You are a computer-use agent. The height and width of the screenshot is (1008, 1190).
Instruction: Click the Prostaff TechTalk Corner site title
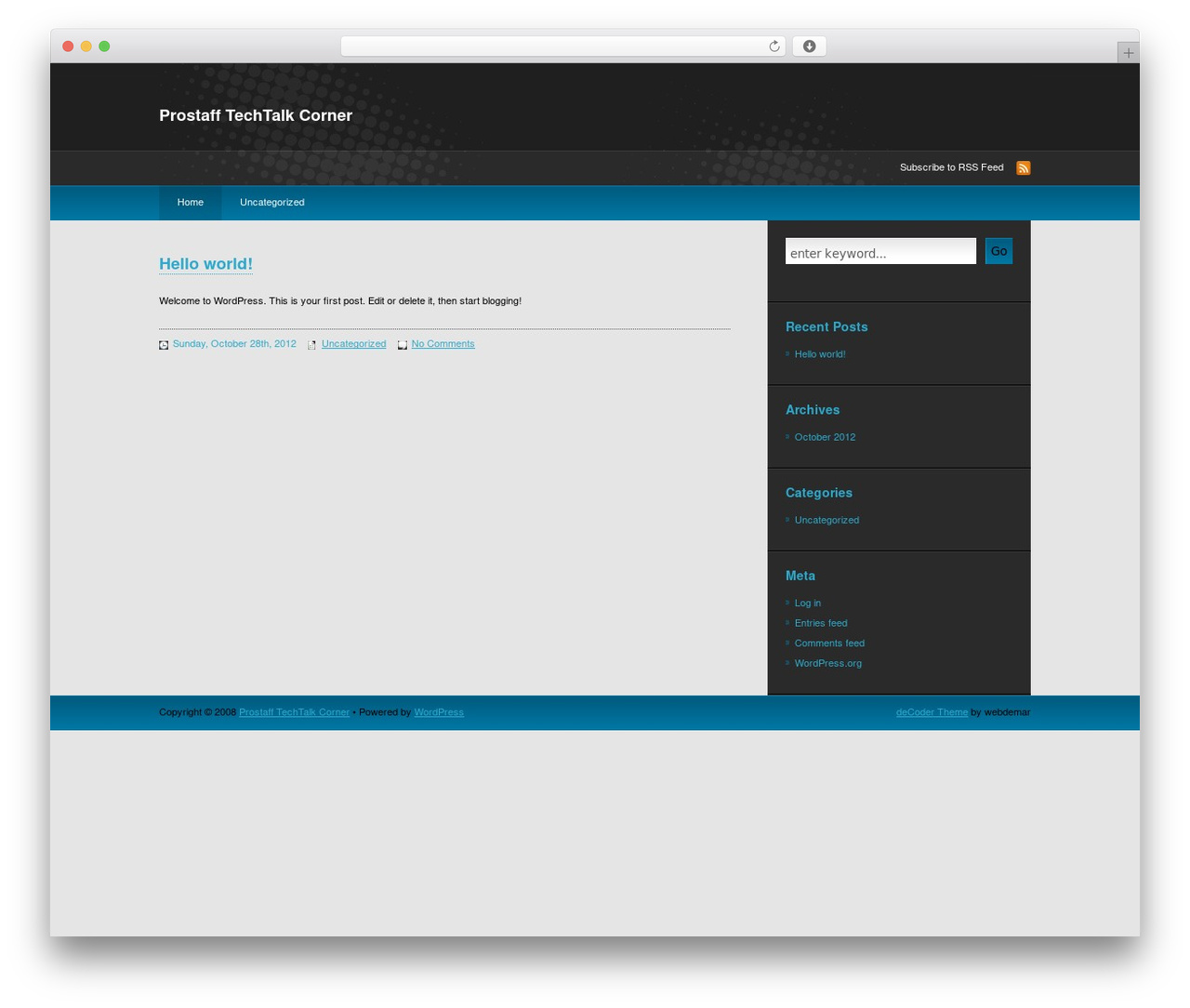point(256,115)
